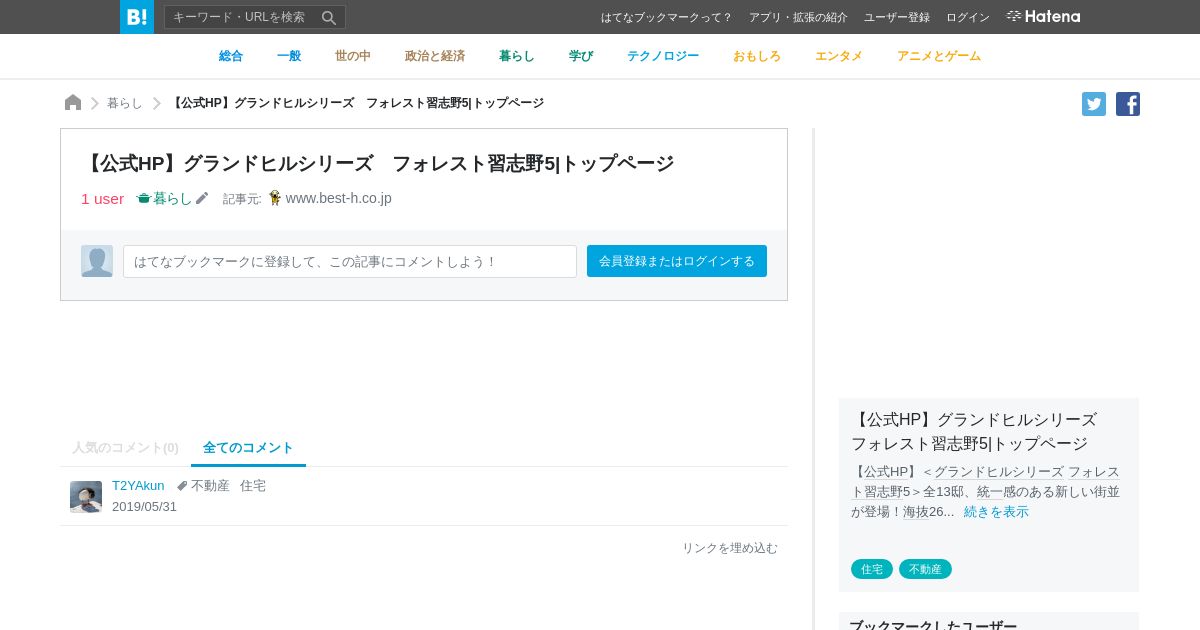Select 総合 category tab
Image resolution: width=1200 pixels, height=630 pixels.
point(231,56)
